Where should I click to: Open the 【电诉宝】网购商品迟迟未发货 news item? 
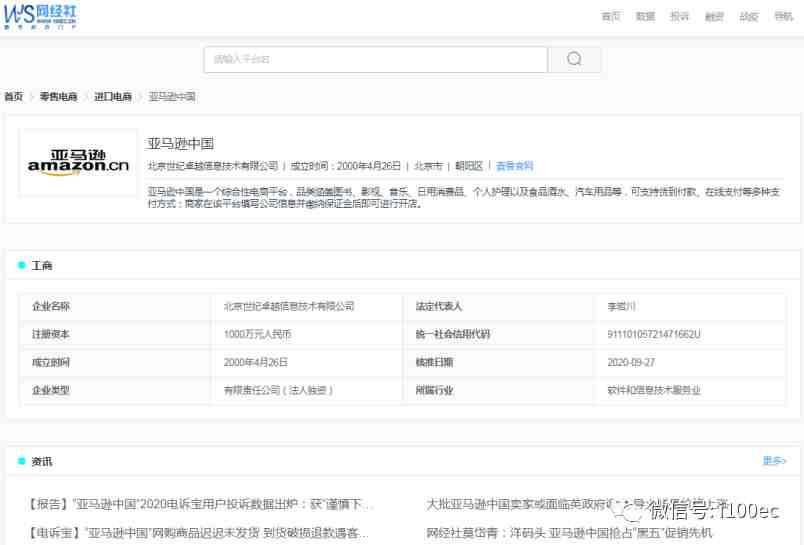(196, 533)
